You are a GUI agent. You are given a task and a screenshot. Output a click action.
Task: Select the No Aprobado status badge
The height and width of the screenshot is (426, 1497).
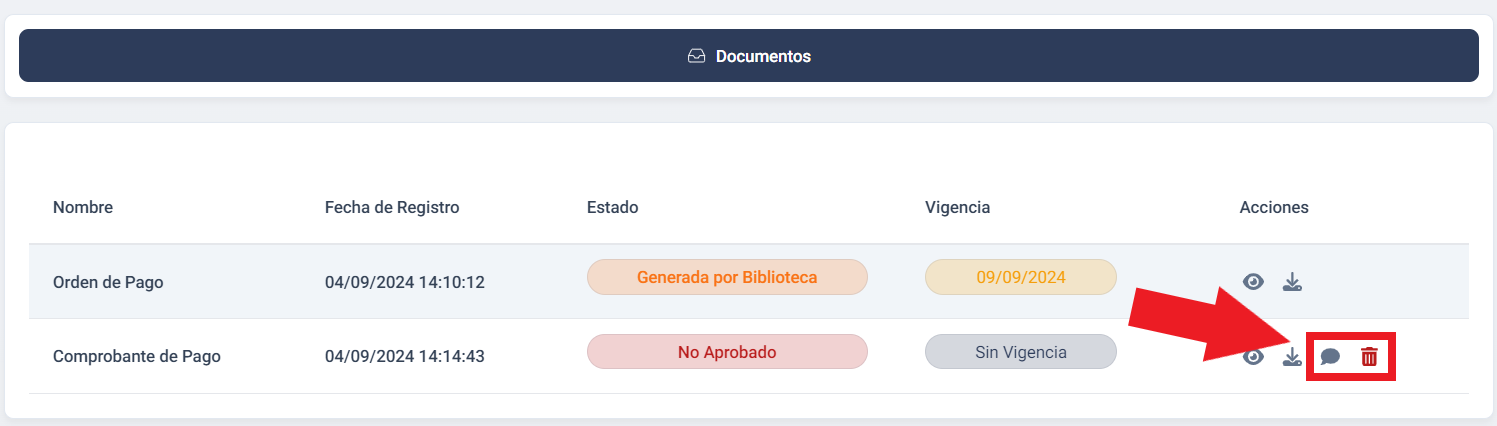[727, 352]
